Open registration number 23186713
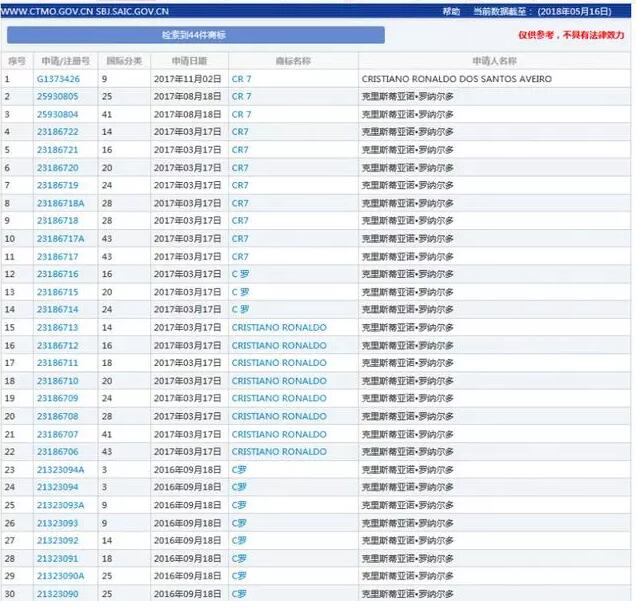 57,327
